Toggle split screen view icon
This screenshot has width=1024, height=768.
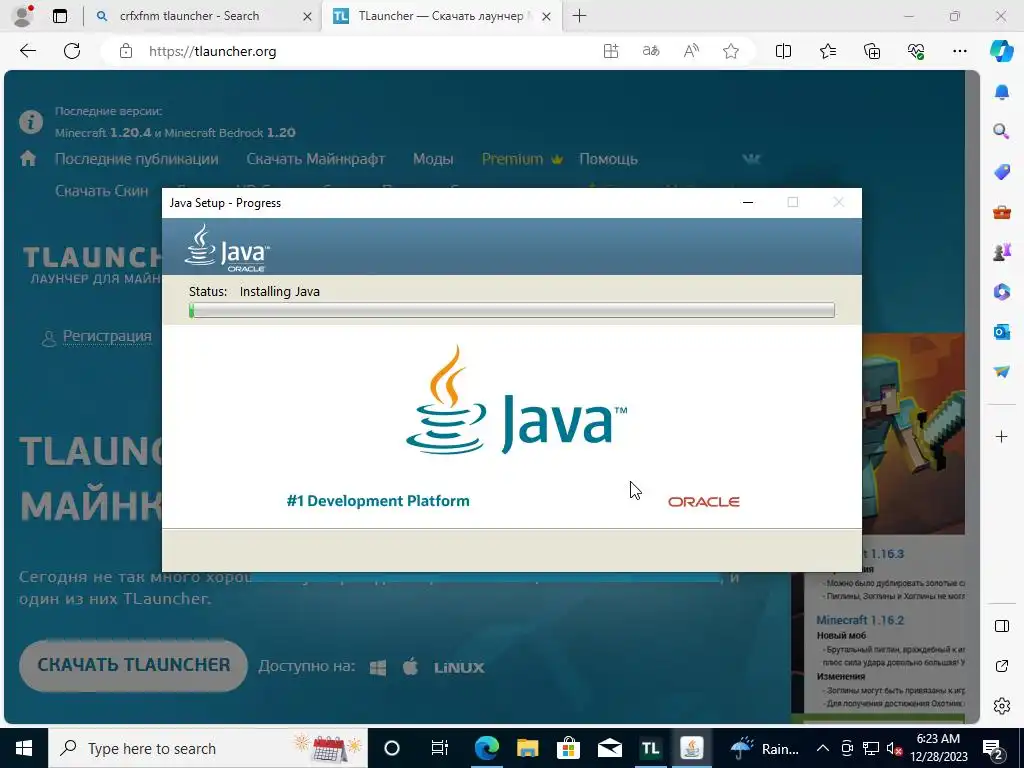point(783,51)
